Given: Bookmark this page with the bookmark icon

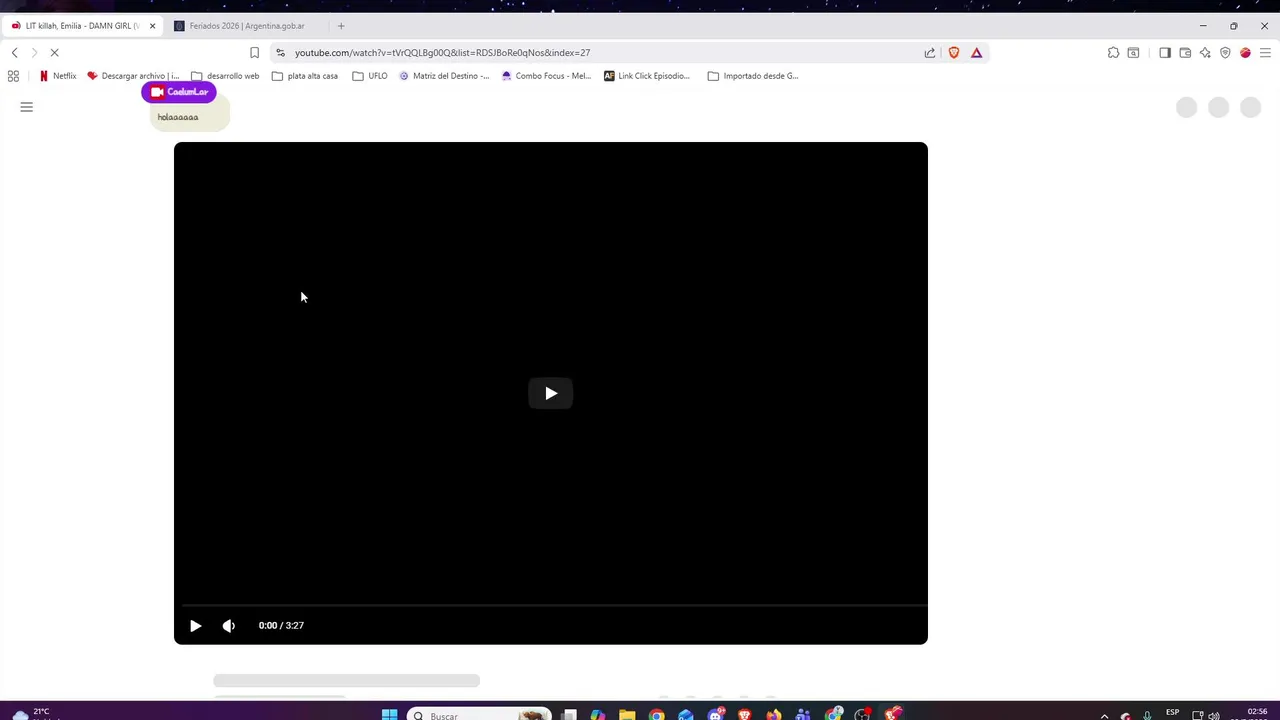Looking at the screenshot, I should tap(254, 53).
